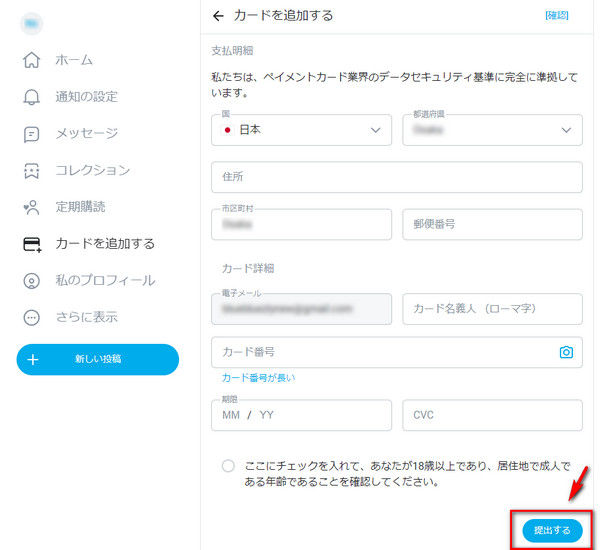Click the subscriptions person icon
Screen dimensions: 600x550
coord(32,207)
